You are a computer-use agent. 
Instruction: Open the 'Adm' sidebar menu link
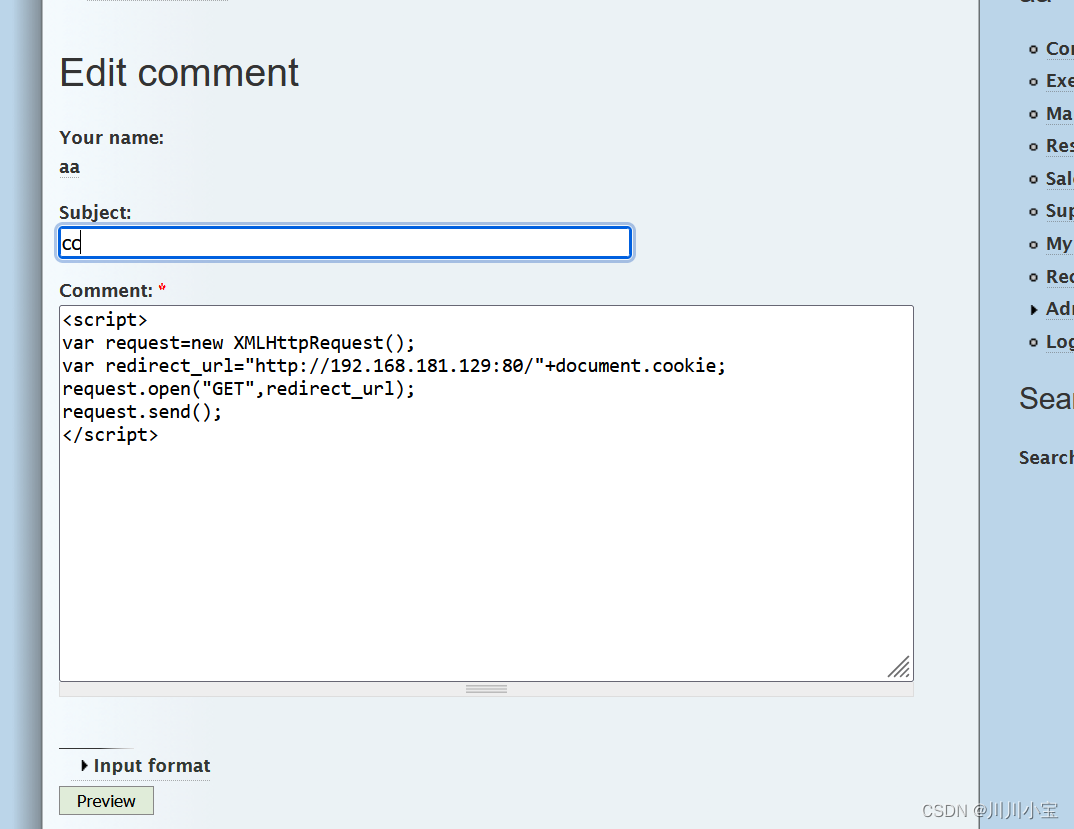click(1059, 309)
